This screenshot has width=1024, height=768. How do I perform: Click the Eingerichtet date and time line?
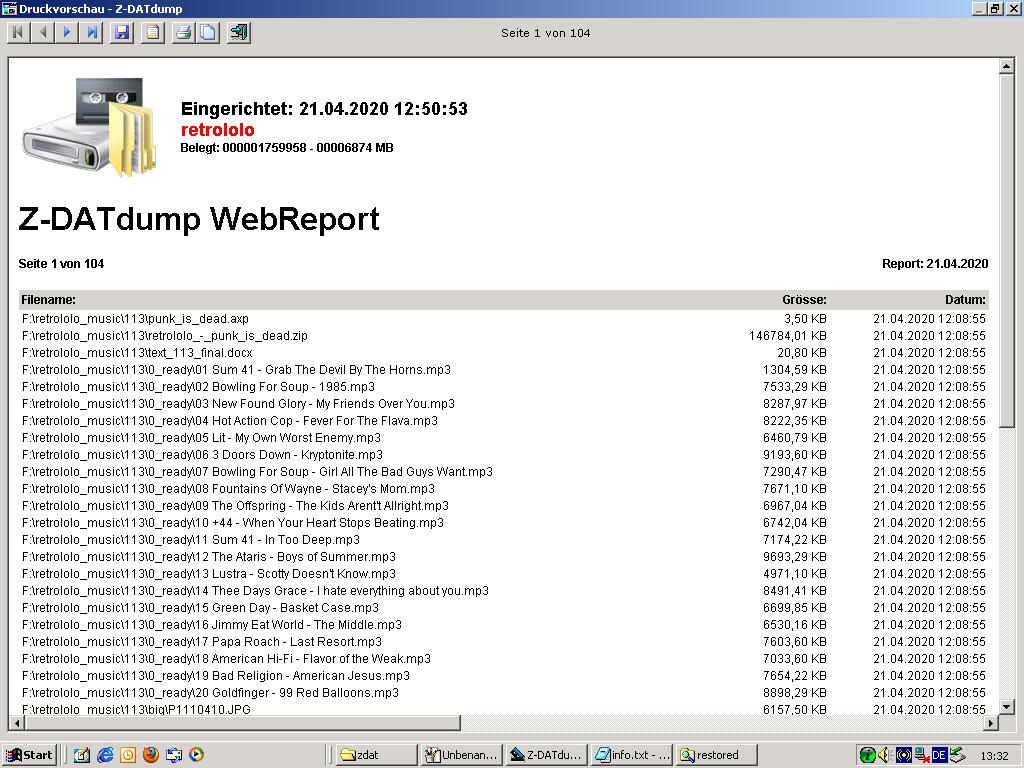pos(324,108)
